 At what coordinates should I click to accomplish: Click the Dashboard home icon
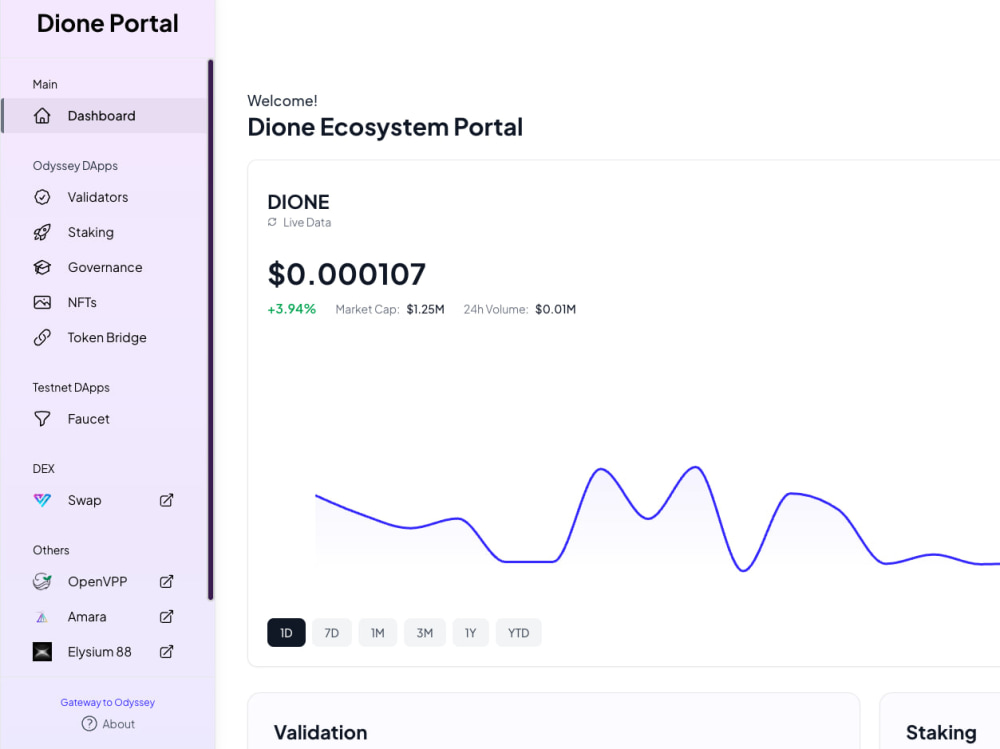tap(42, 115)
